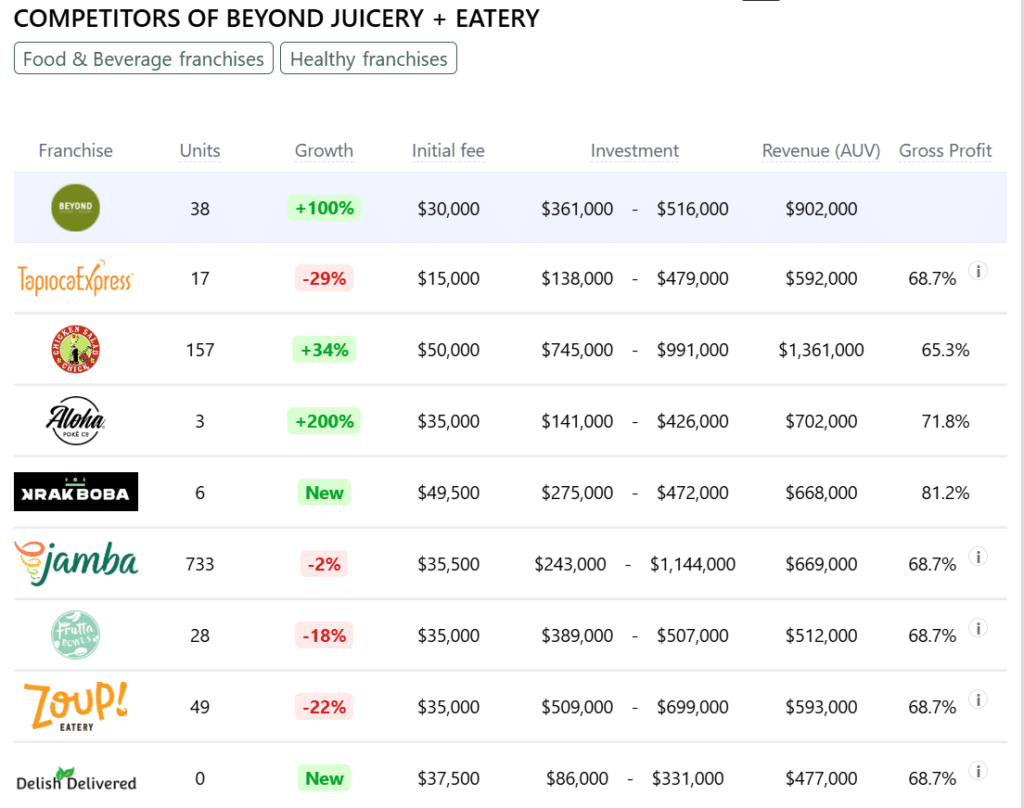Open the Chicken Salad Chick logo
The image size is (1024, 808).
[75, 349]
